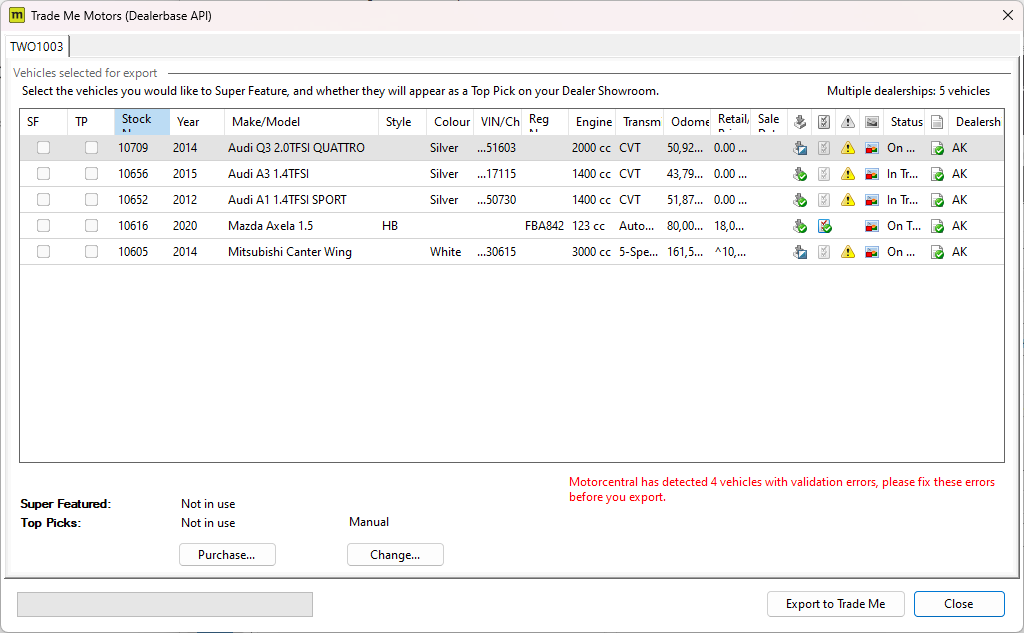This screenshot has width=1024, height=633.
Task: Tick Super Feature checkbox for Audi A3
Action: [44, 174]
